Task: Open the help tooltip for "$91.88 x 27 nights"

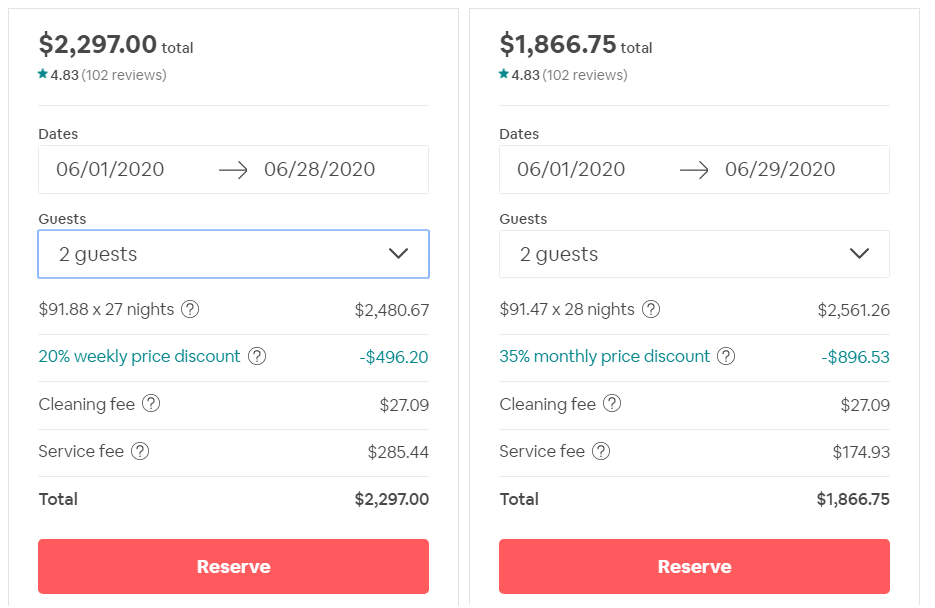Action: [x=190, y=310]
